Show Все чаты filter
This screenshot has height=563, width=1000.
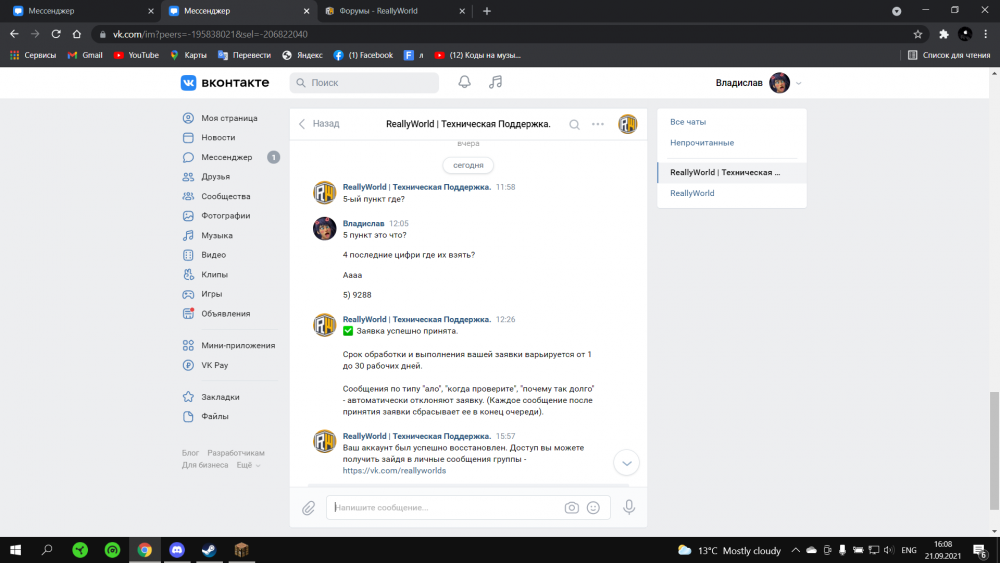coord(688,122)
